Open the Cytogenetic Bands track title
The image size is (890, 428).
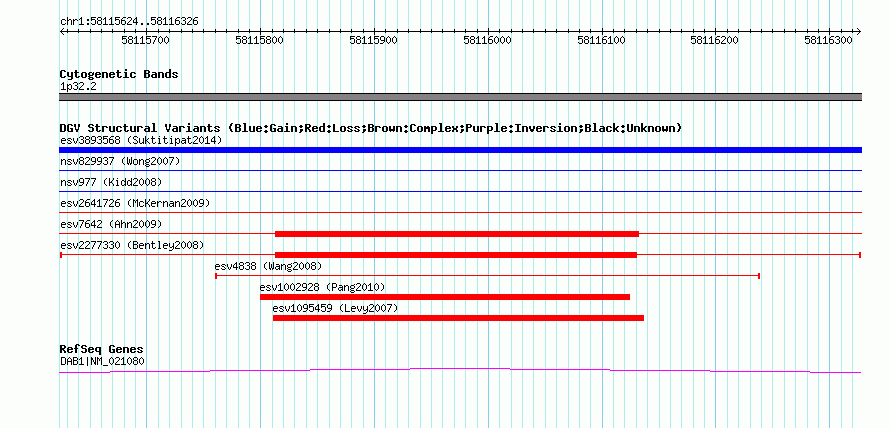(119, 74)
